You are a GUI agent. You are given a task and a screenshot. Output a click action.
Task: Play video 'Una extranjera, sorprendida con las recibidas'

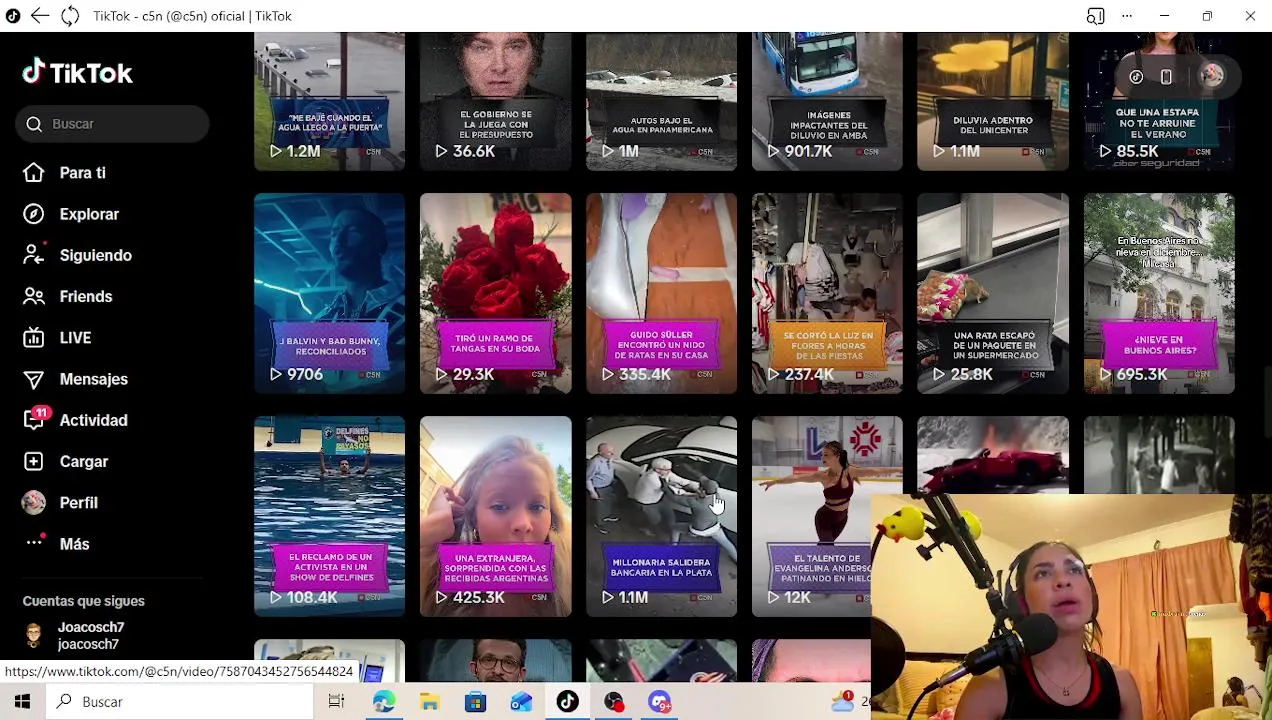[x=496, y=516]
